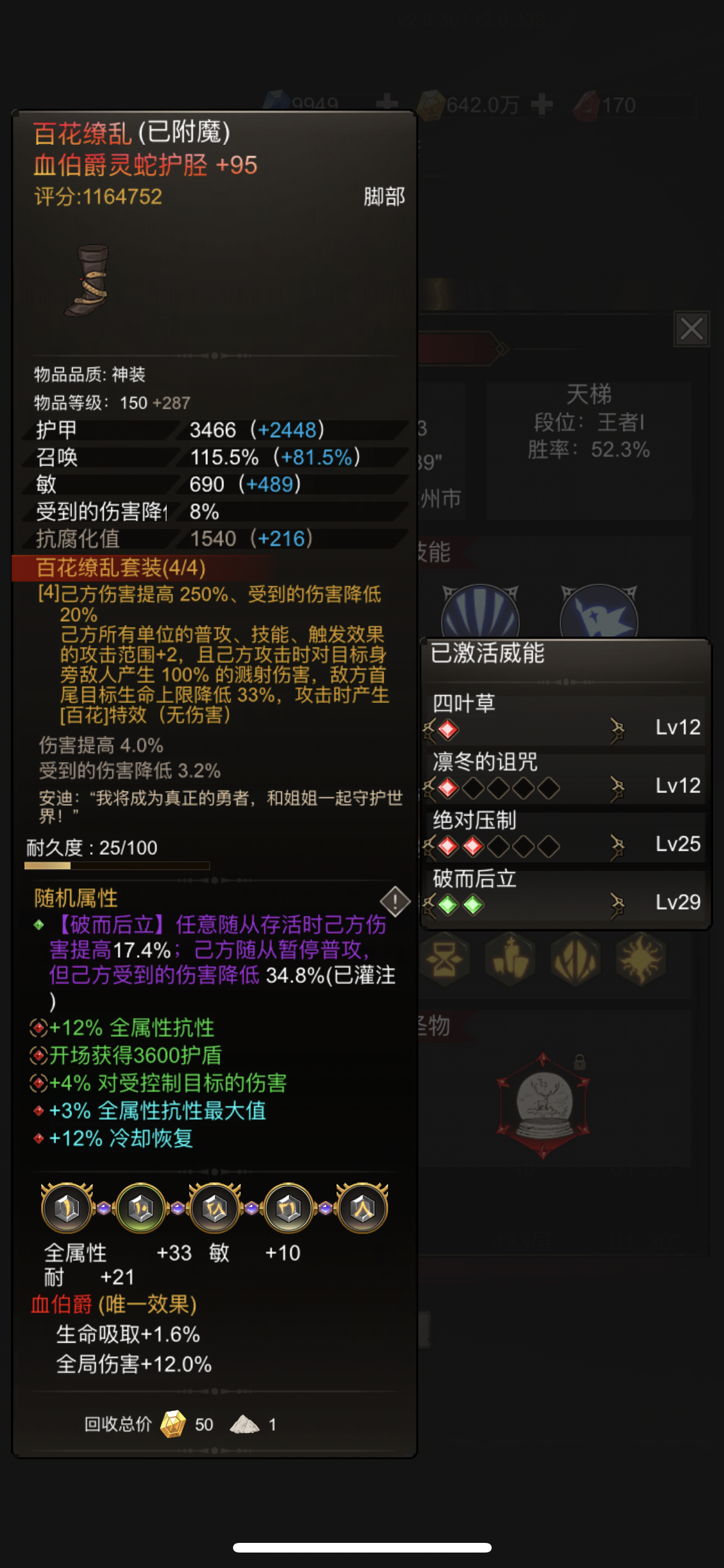Expand the 凛冬的诅咒 power arrow
This screenshot has height=1568, width=724.
[x=617, y=787]
